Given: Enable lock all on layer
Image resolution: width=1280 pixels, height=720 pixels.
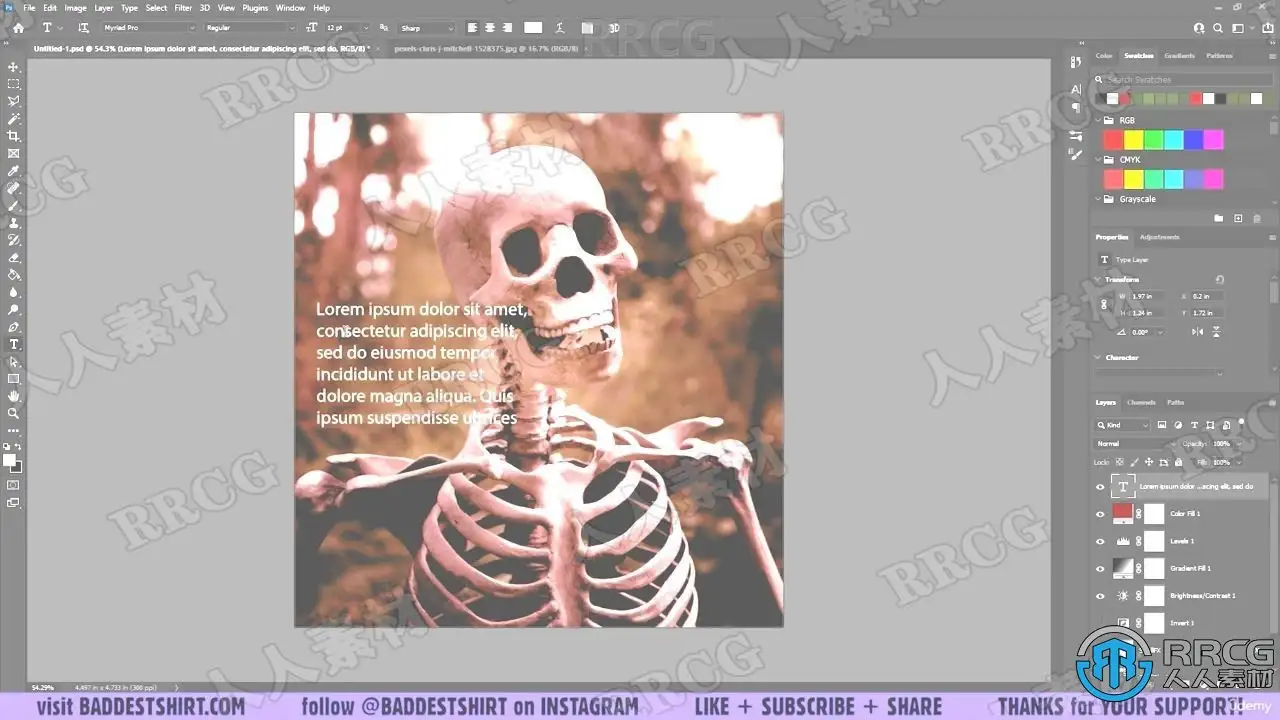Looking at the screenshot, I should pos(1178,462).
